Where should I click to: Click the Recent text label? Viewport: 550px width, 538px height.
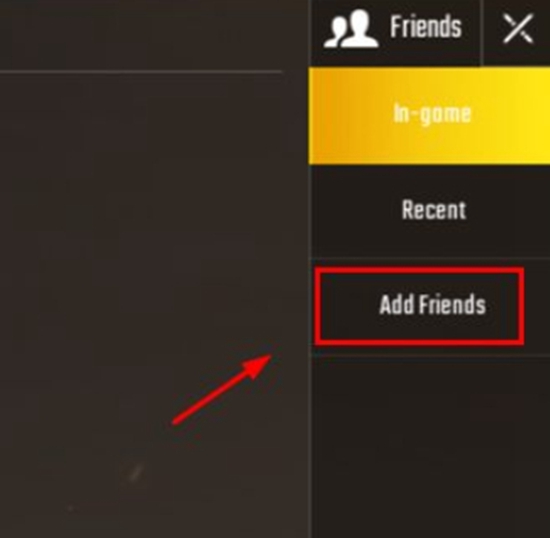pos(434,210)
